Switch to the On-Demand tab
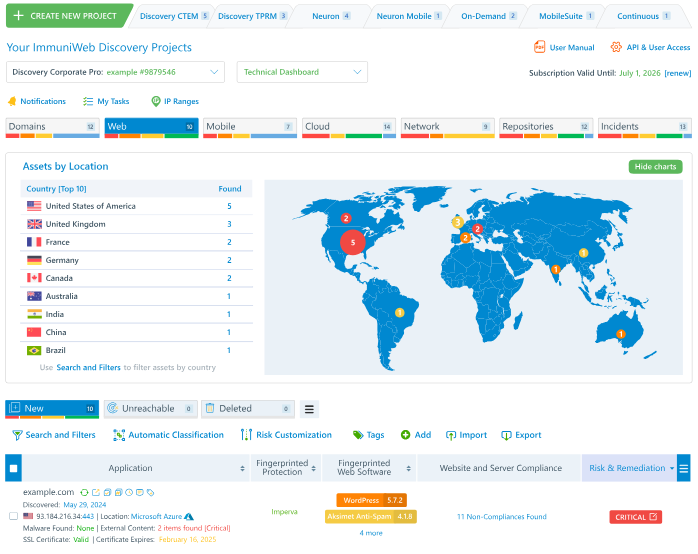 click(x=488, y=16)
